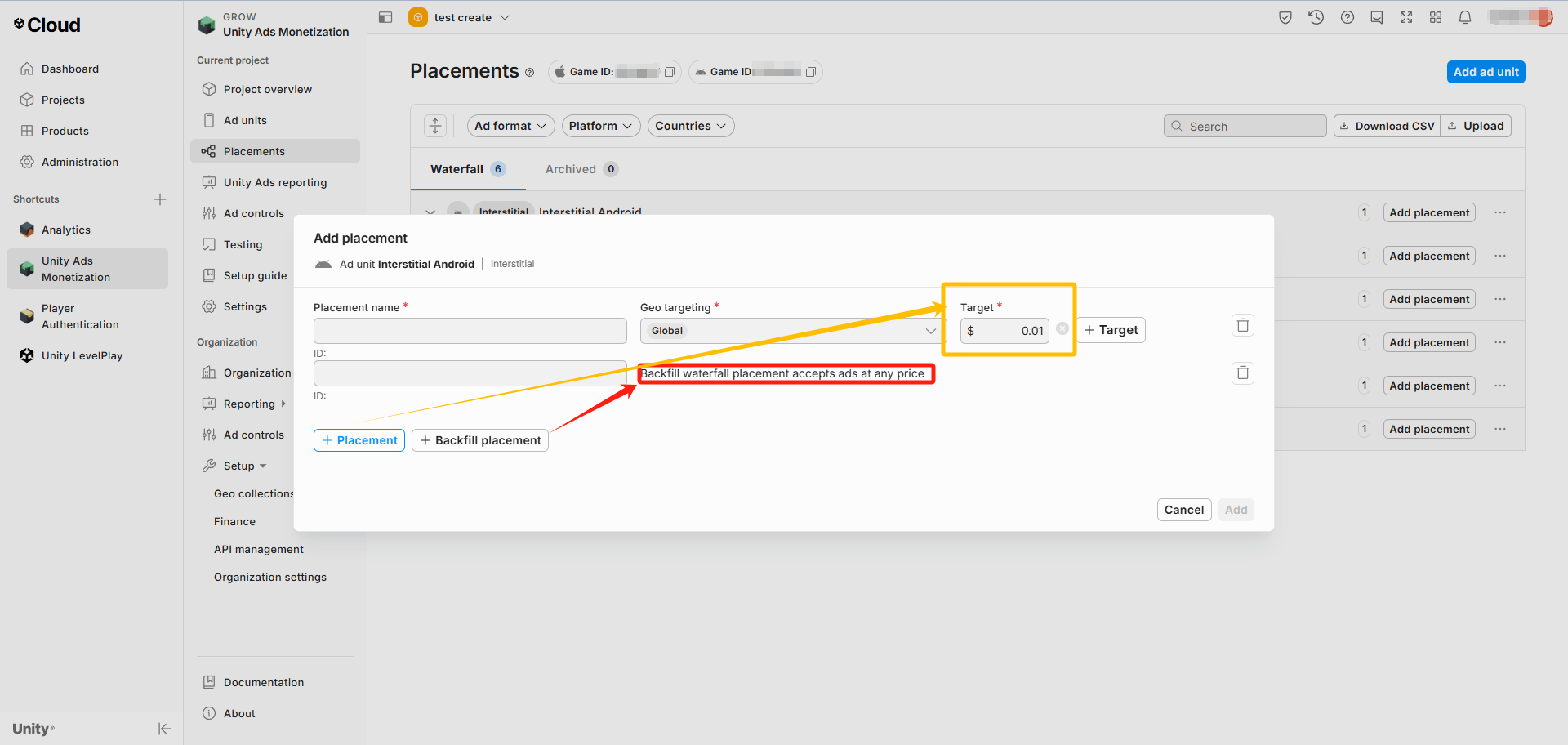Delete the first placement row with trash icon
Image resolution: width=1568 pixels, height=745 pixels.
1242,325
